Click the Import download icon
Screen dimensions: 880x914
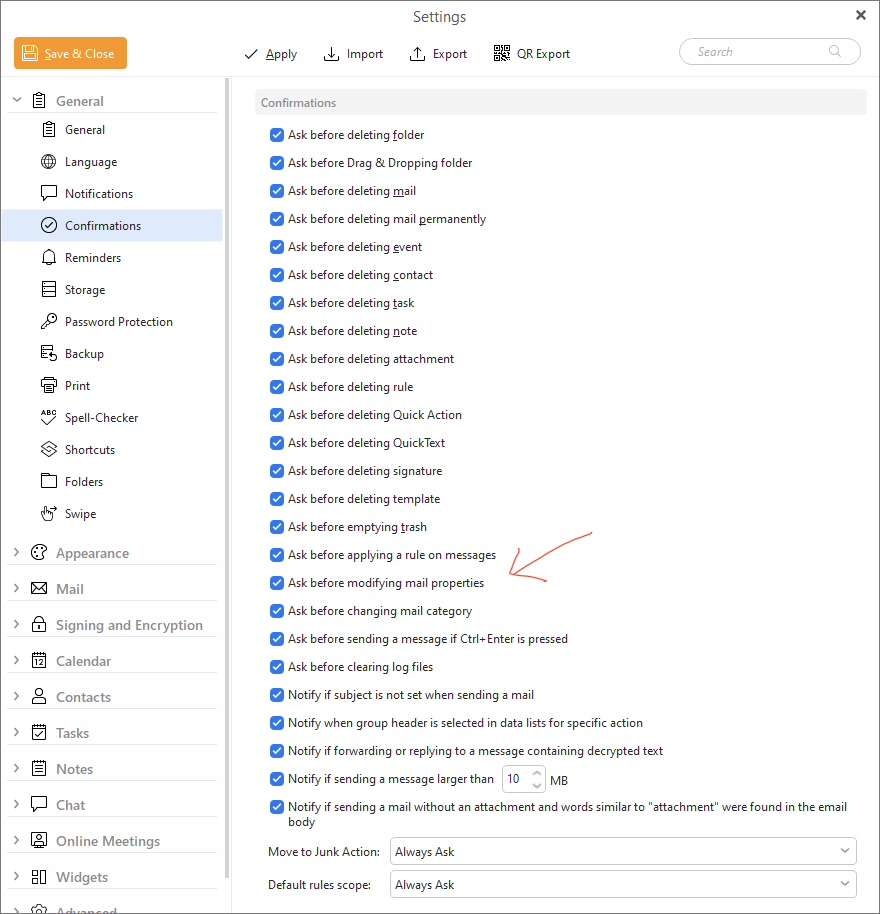[x=332, y=54]
